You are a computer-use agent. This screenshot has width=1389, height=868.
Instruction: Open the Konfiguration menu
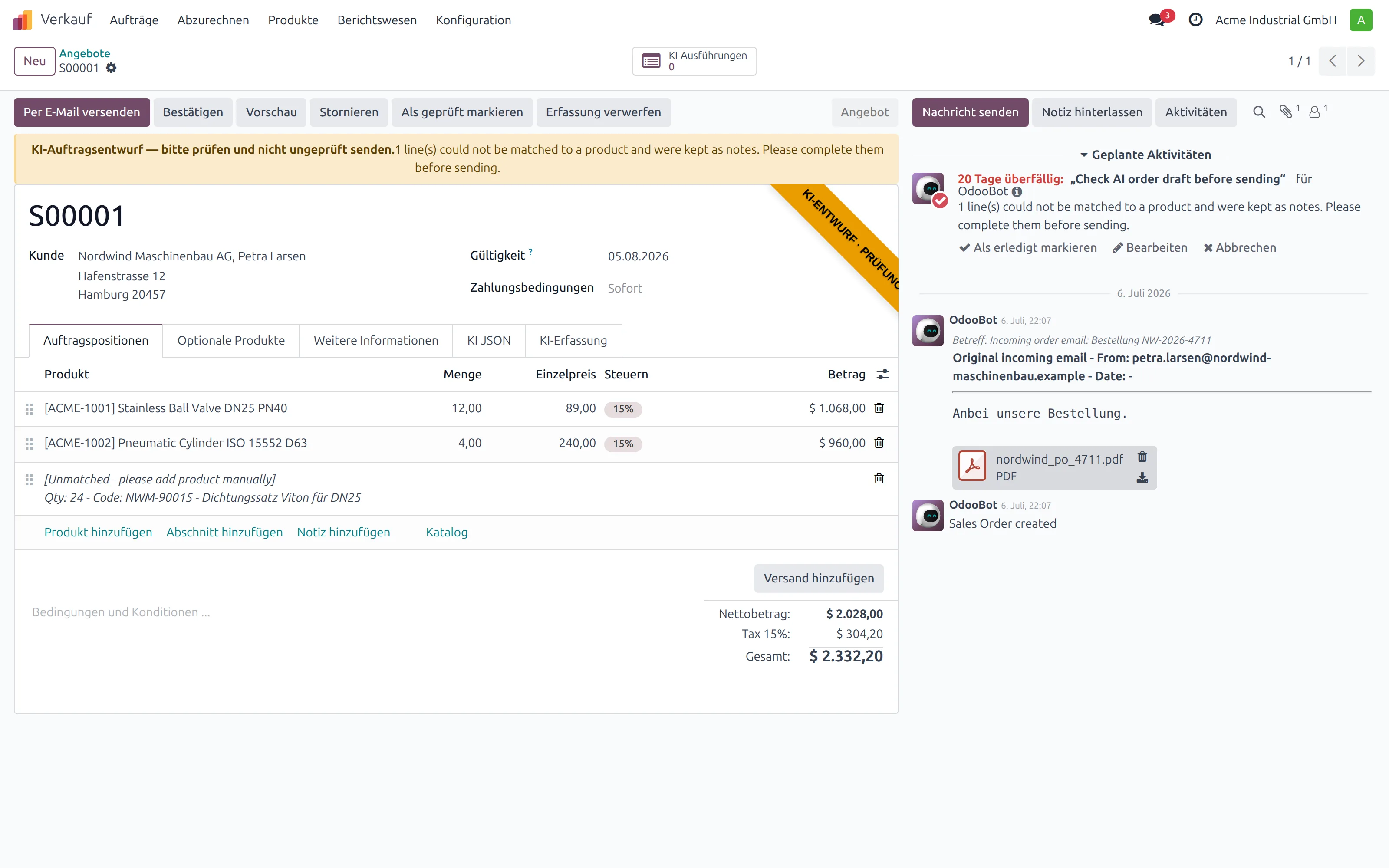click(474, 20)
